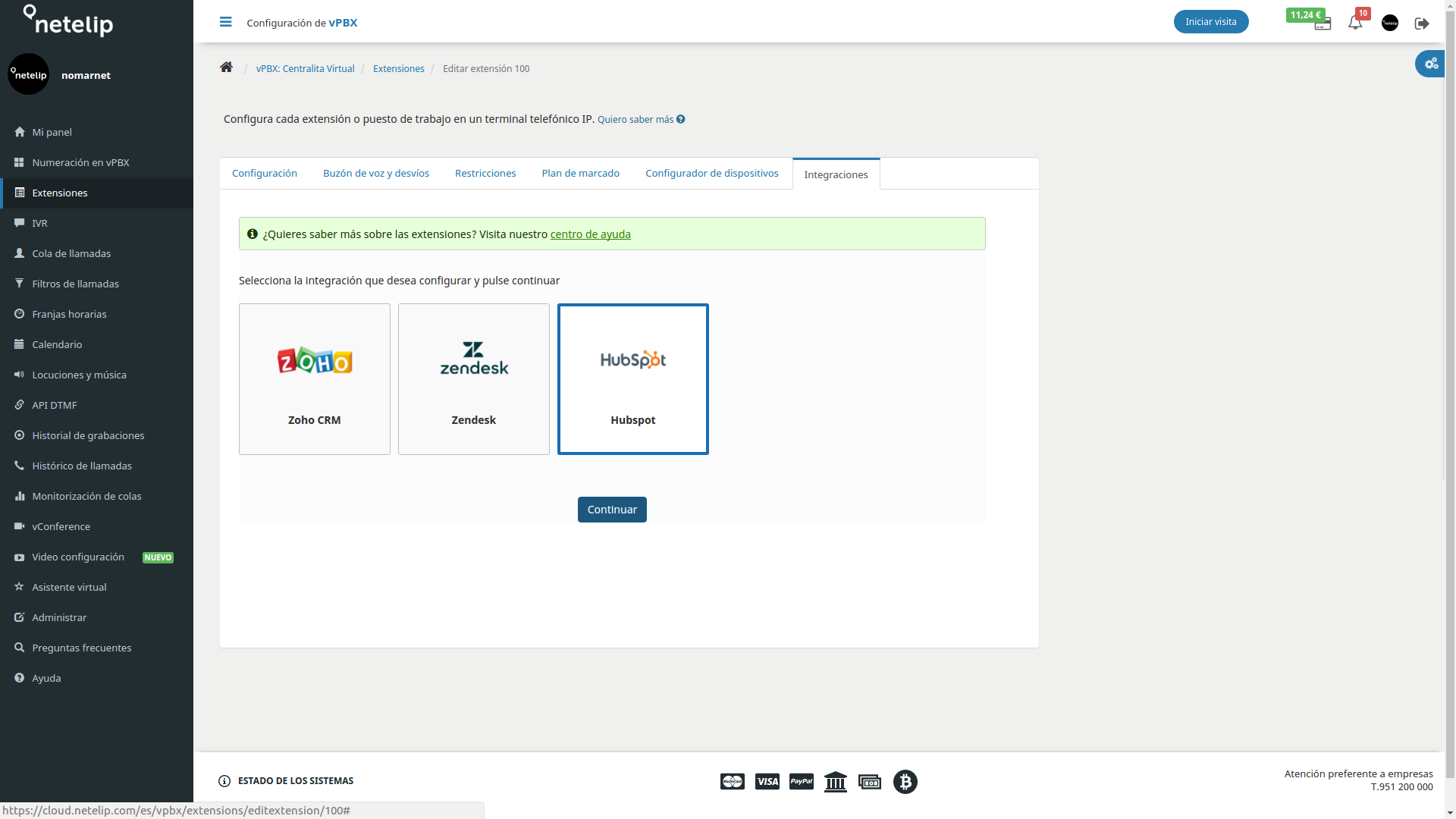This screenshot has height=819, width=1456.
Task: Open IVR sidebar item
Action: click(97, 223)
